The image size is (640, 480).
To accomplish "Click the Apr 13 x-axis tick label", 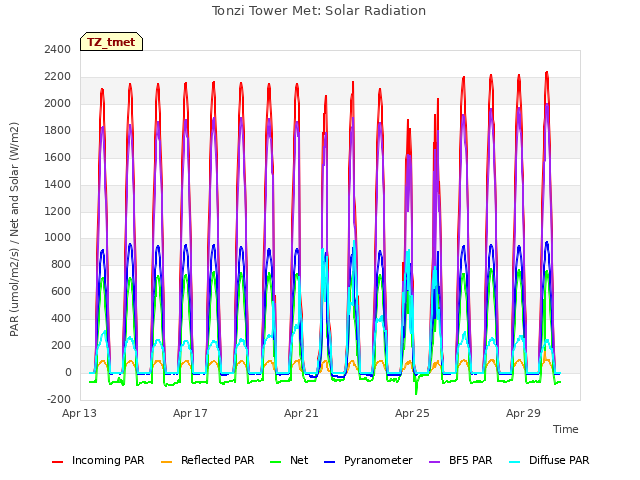I will click(79, 413).
